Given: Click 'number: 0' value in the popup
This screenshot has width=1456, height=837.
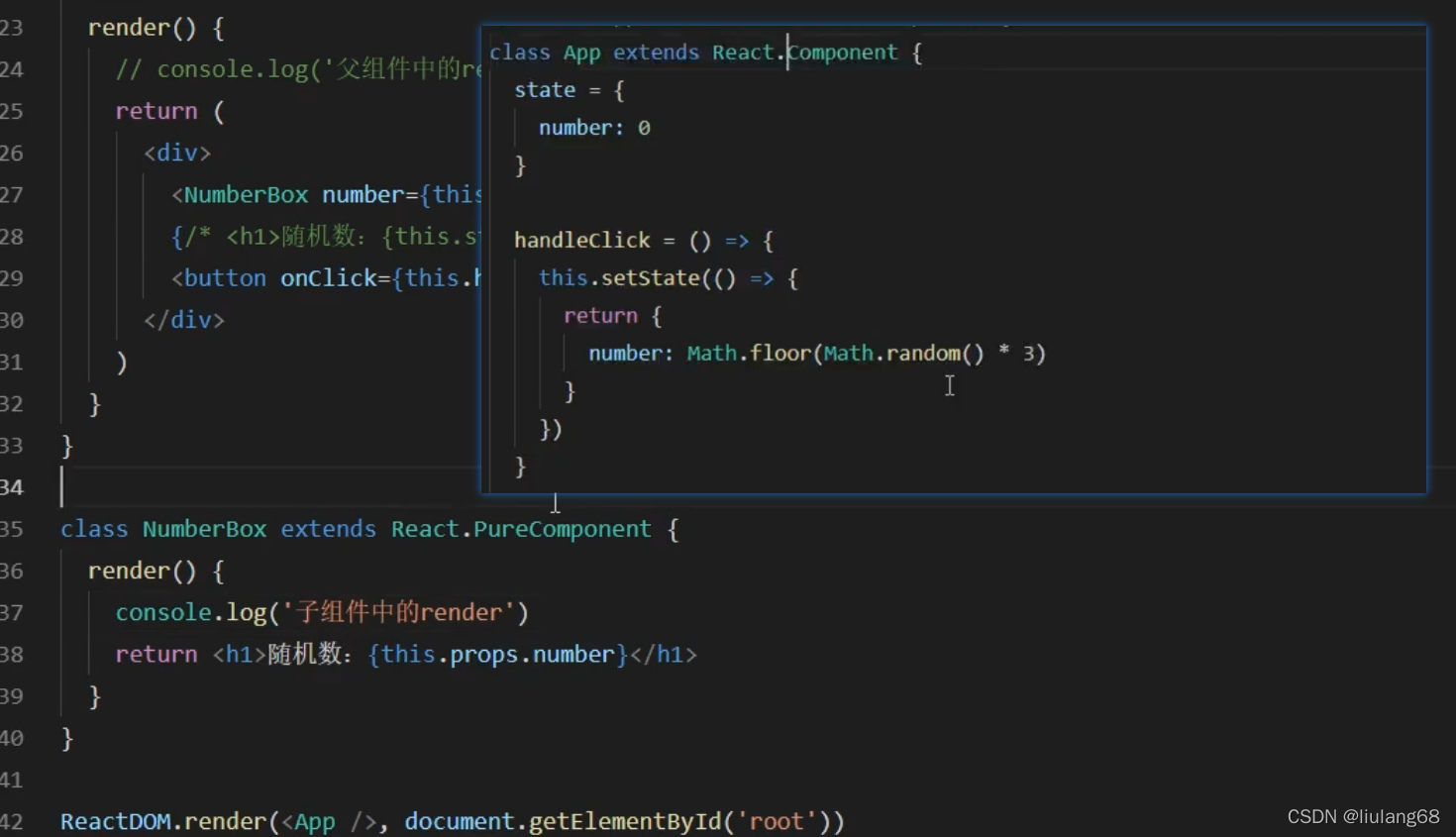Looking at the screenshot, I should tap(594, 128).
